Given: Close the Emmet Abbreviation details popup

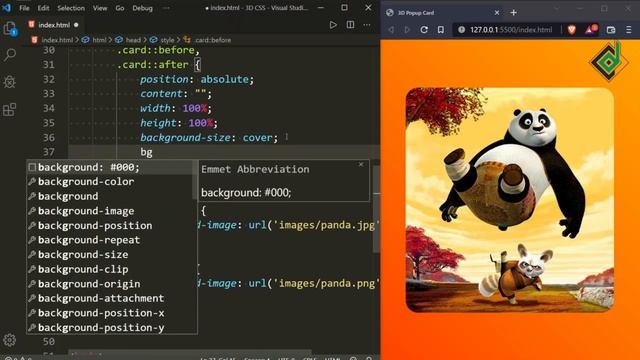Looking at the screenshot, I should click(361, 164).
